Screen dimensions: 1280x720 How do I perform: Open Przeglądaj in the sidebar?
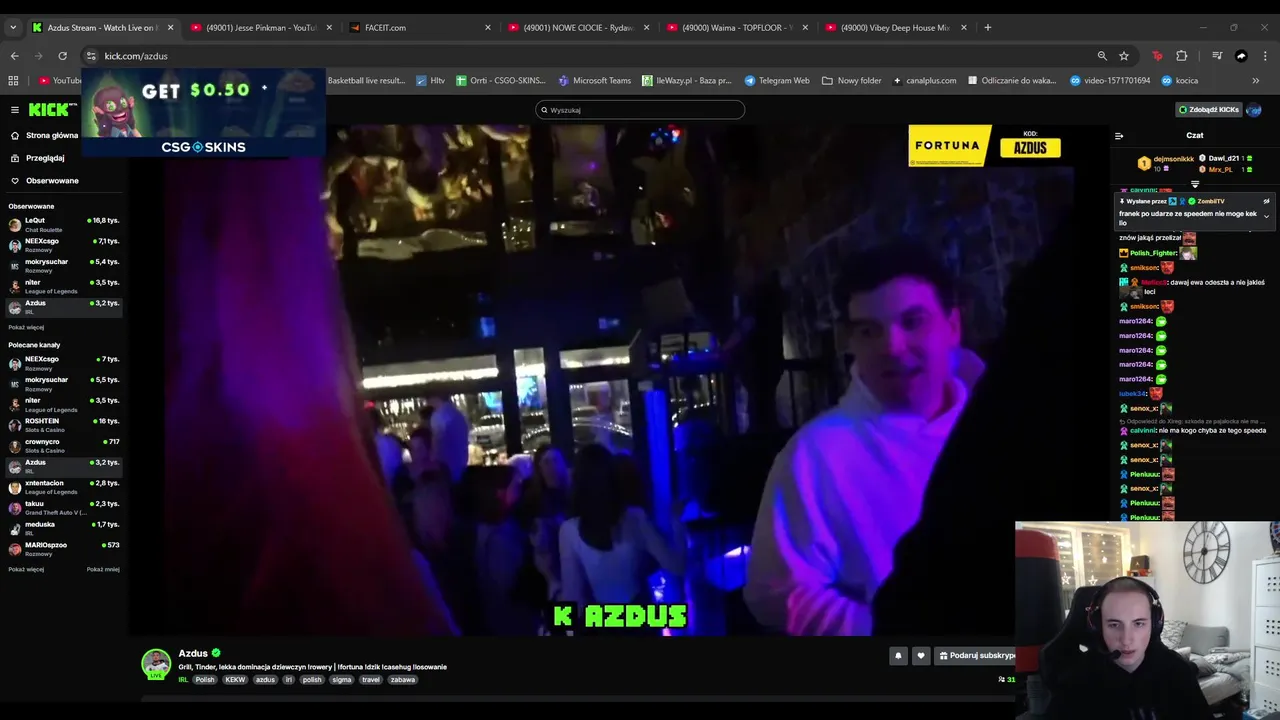[x=38, y=158]
